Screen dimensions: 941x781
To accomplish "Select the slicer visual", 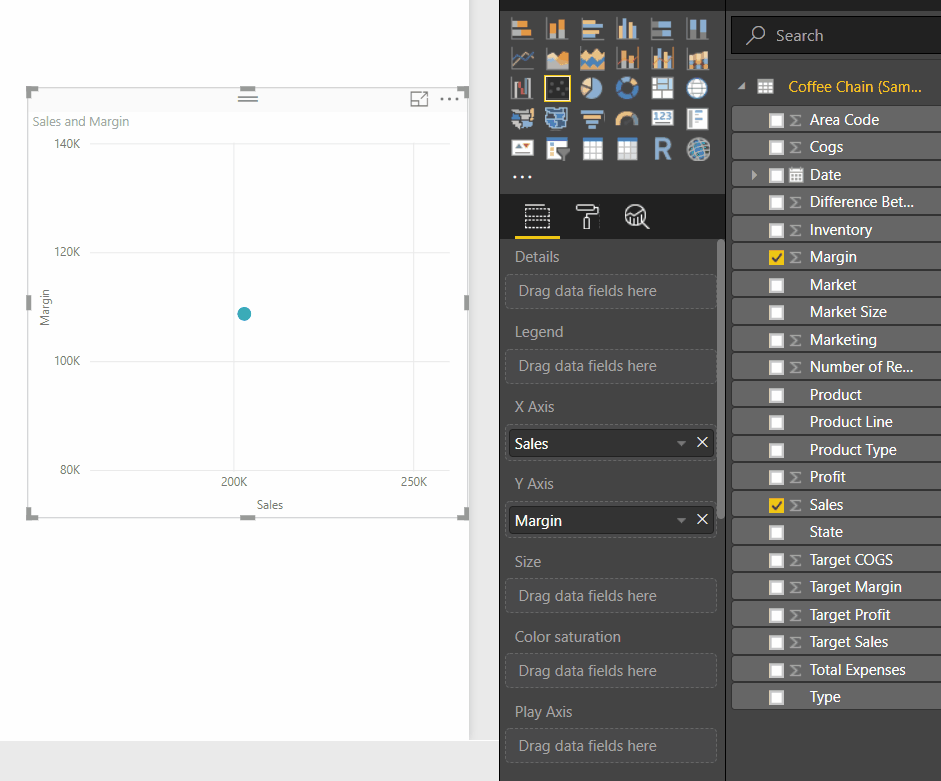I will (556, 148).
